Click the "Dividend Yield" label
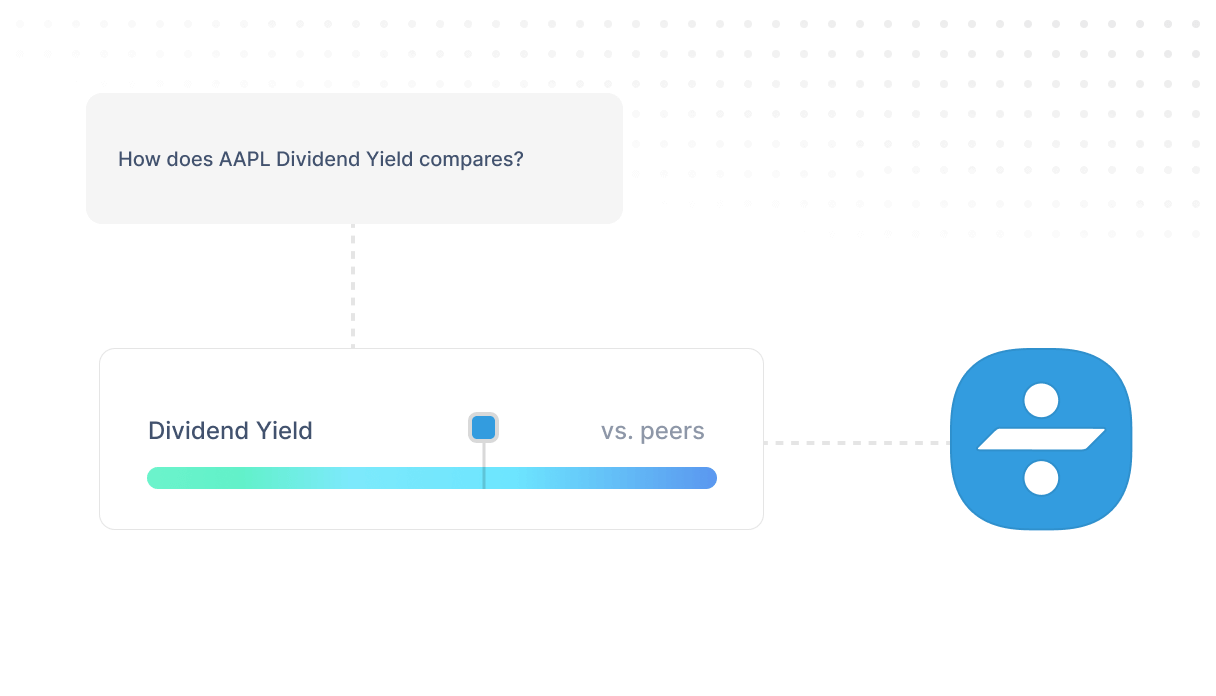The height and width of the screenshot is (696, 1216). pyautogui.click(x=230, y=431)
